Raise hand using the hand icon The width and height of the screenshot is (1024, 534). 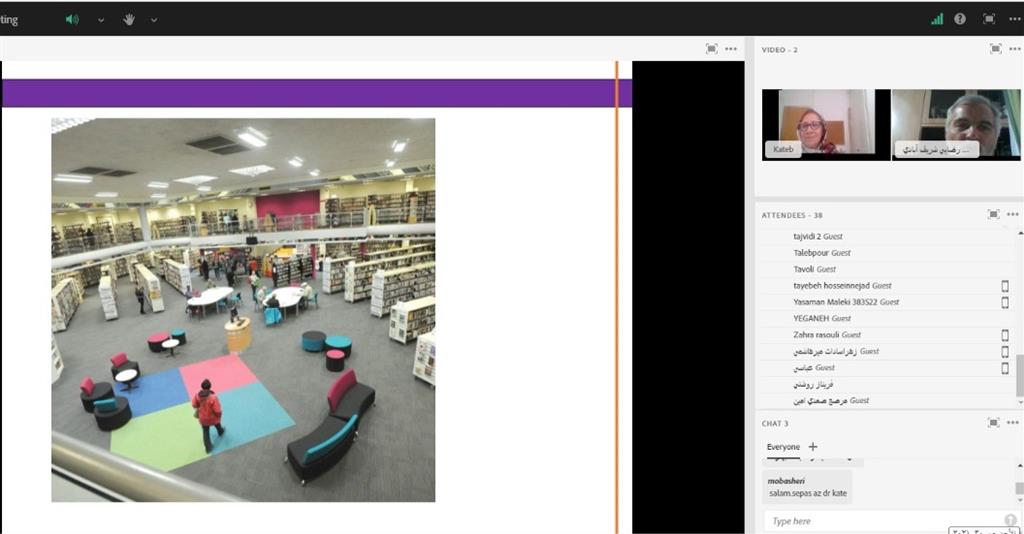129,20
